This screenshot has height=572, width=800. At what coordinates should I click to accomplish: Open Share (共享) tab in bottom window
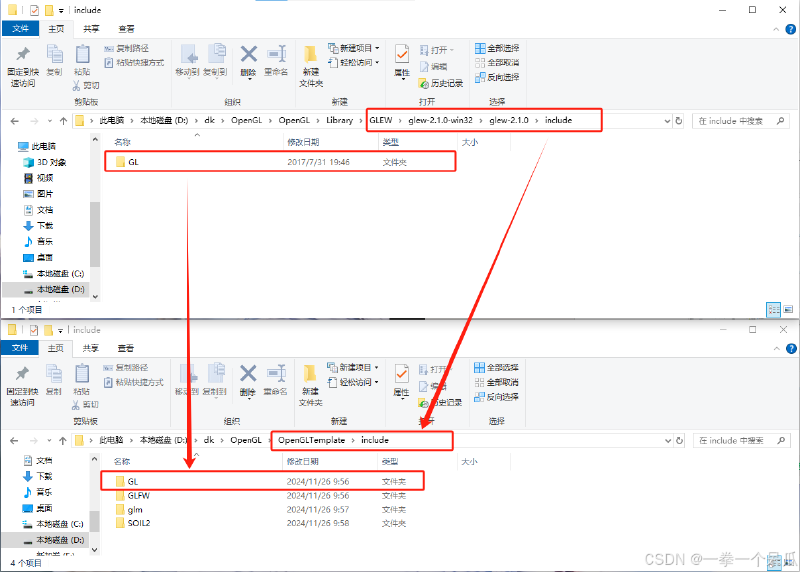[x=91, y=348]
